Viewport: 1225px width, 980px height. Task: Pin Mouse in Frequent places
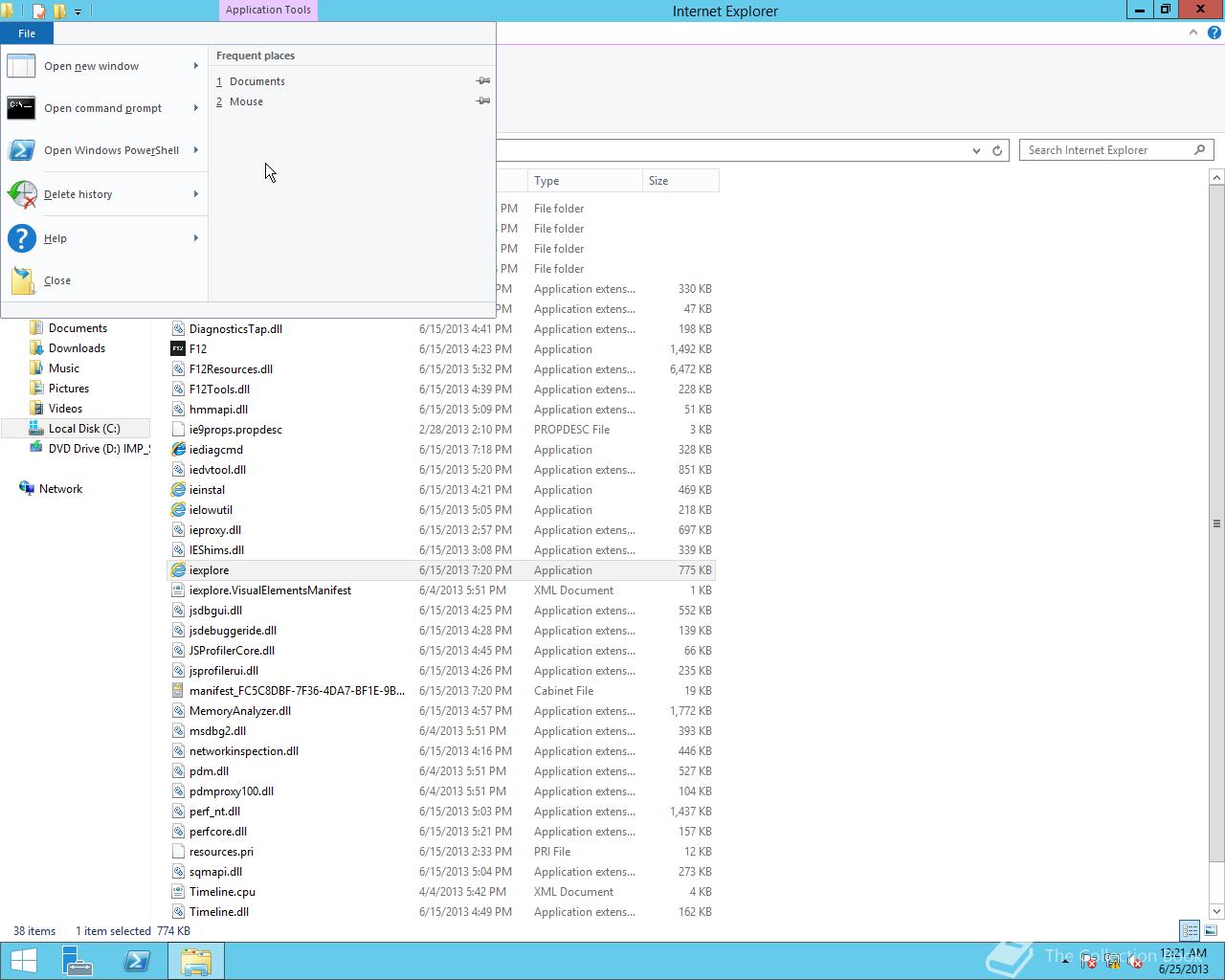click(x=483, y=101)
